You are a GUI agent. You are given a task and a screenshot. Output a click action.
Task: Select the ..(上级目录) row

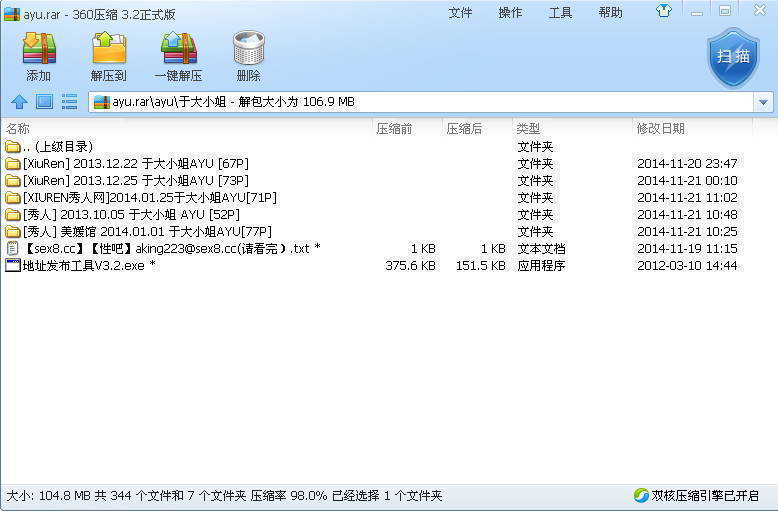[58, 147]
